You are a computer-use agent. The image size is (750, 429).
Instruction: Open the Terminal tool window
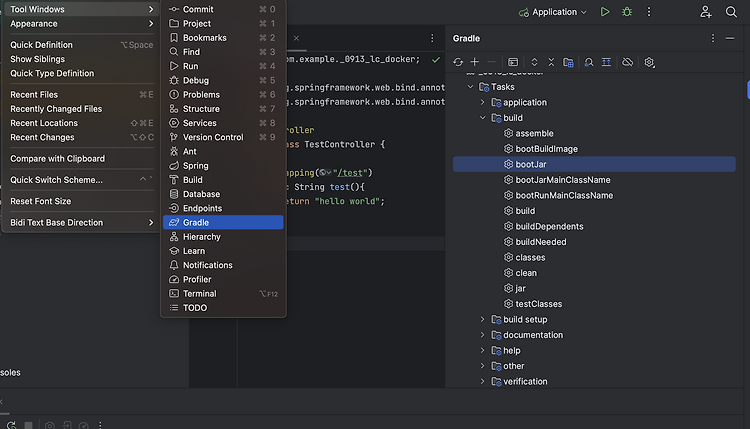[223, 294]
